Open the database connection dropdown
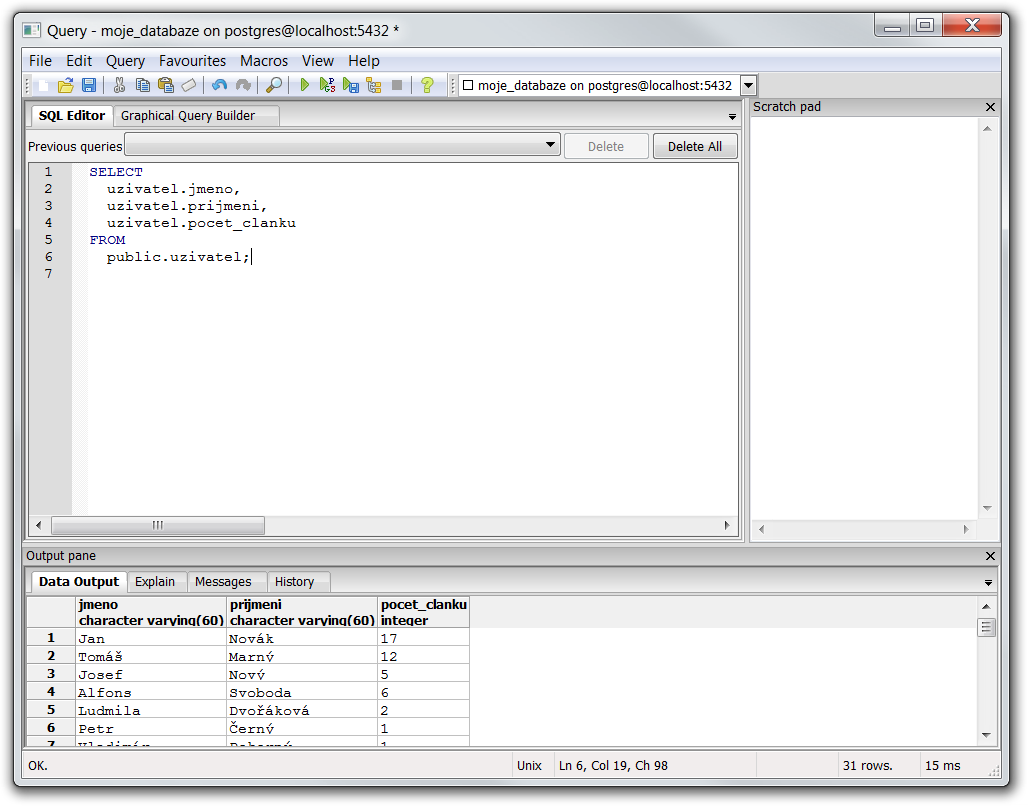Viewport: 1028px width, 806px height. (748, 86)
